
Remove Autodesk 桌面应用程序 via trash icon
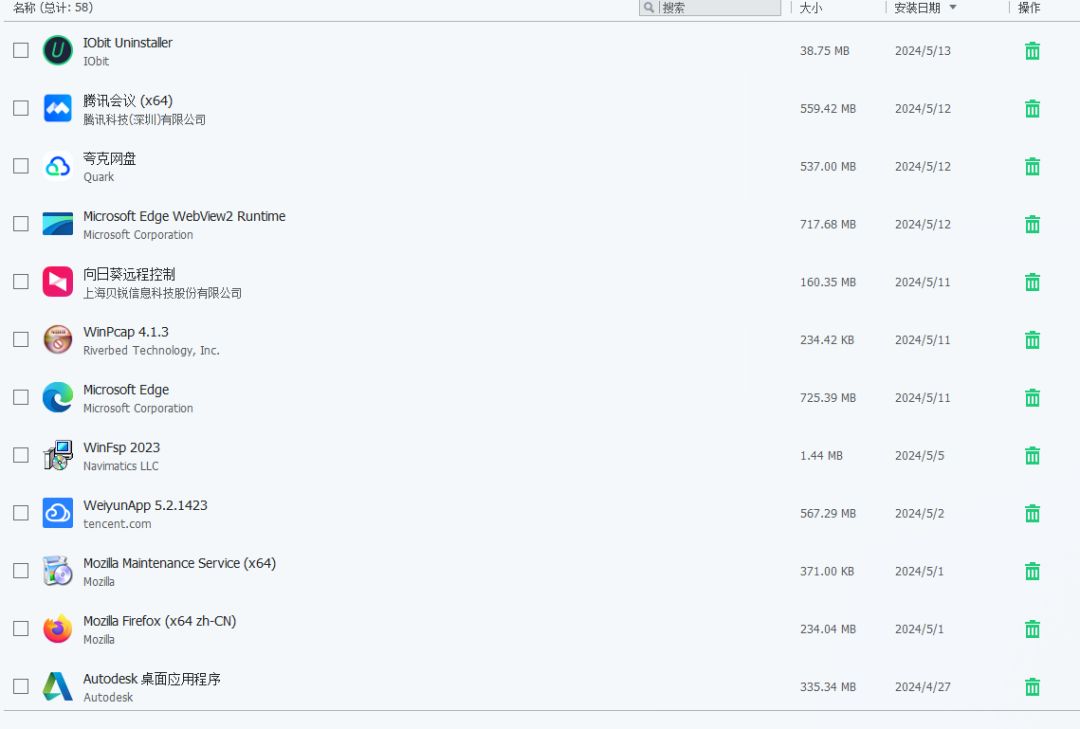(1032, 688)
